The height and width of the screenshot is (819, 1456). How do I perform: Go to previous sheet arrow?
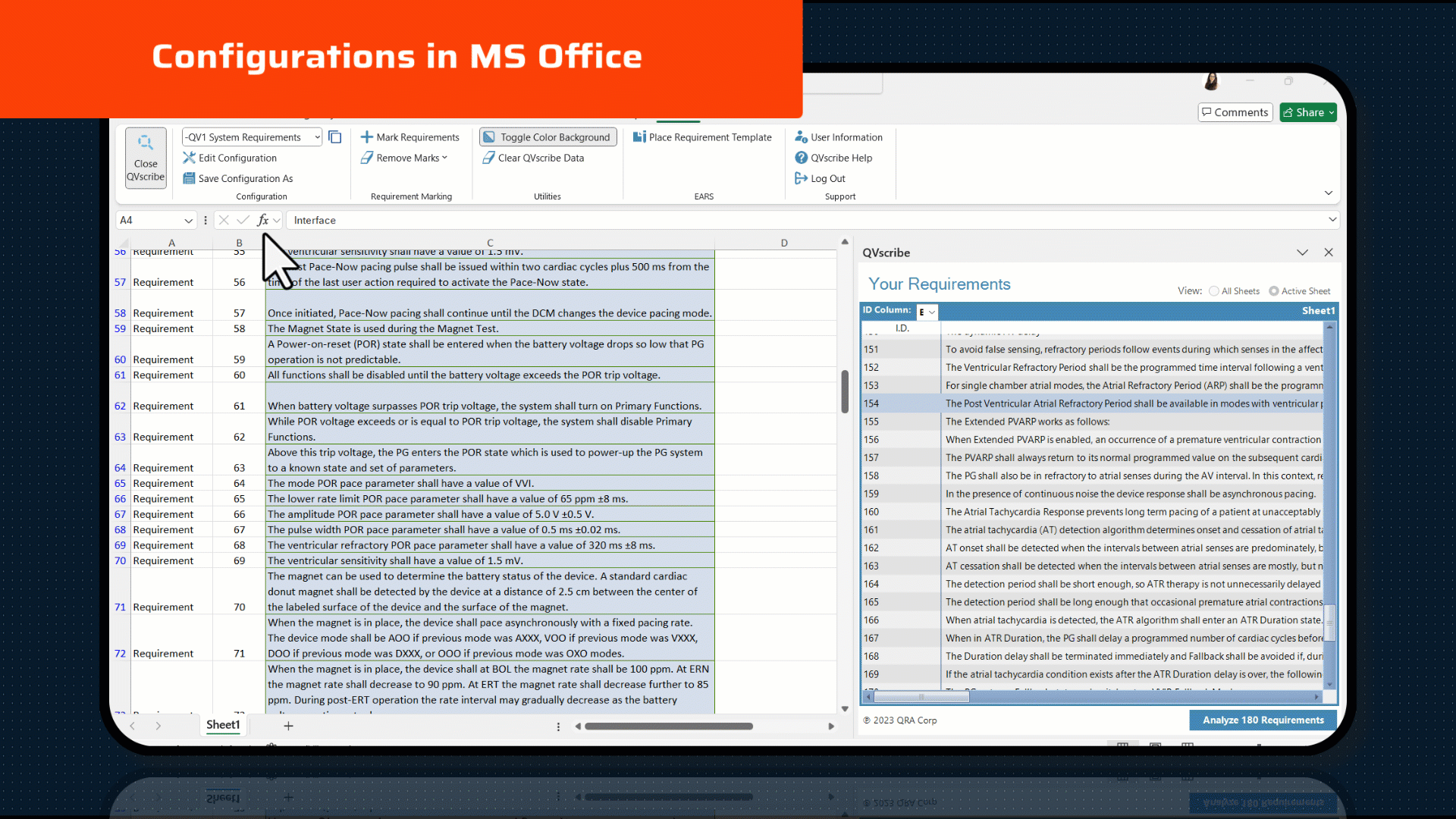pyautogui.click(x=133, y=726)
